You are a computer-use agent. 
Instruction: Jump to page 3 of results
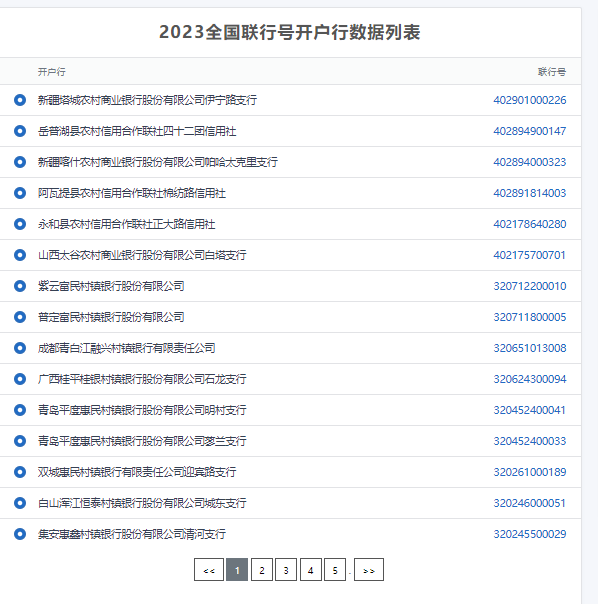286,570
